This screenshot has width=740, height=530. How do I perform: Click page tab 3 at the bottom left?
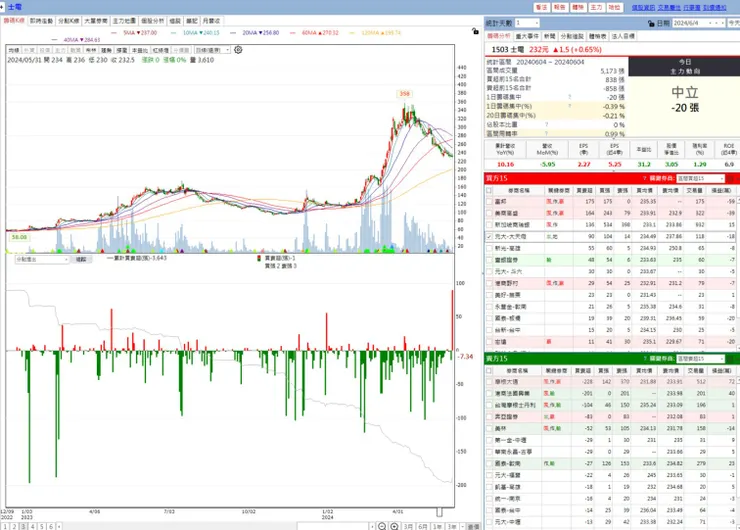pos(23,526)
